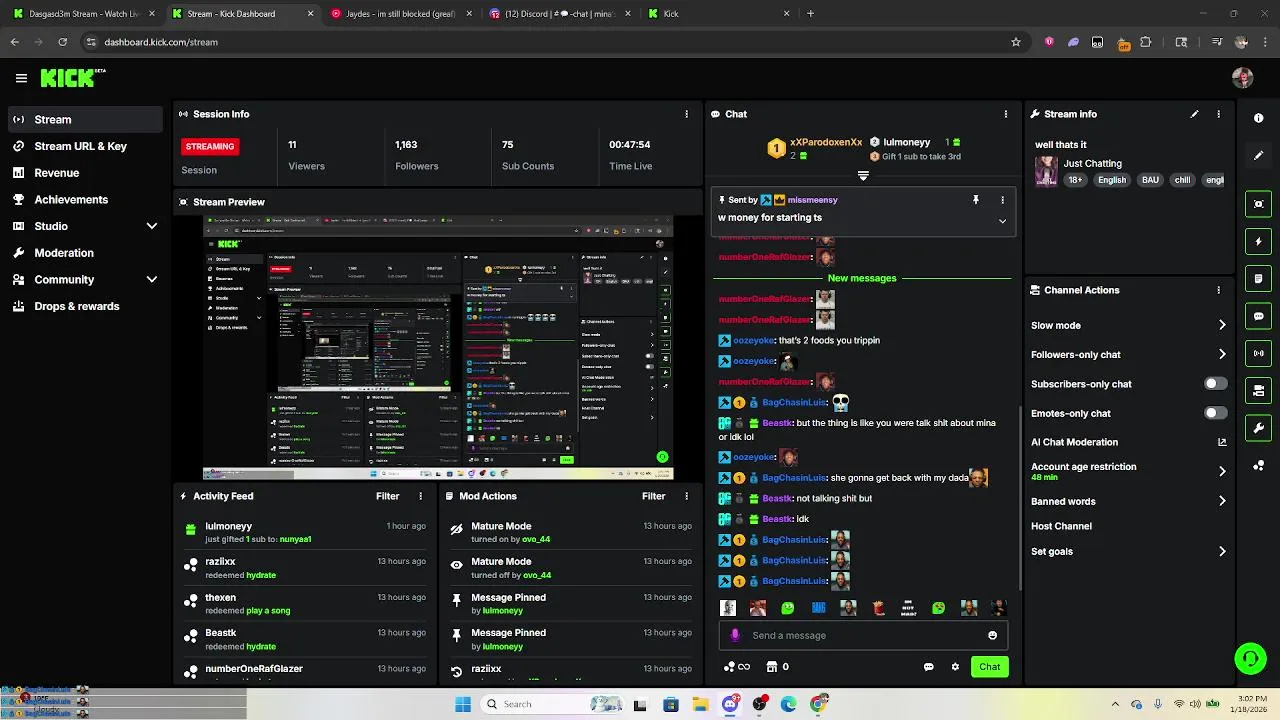Open the shop icon showing 0
The width and height of the screenshot is (1280, 720).
pyautogui.click(x=778, y=667)
